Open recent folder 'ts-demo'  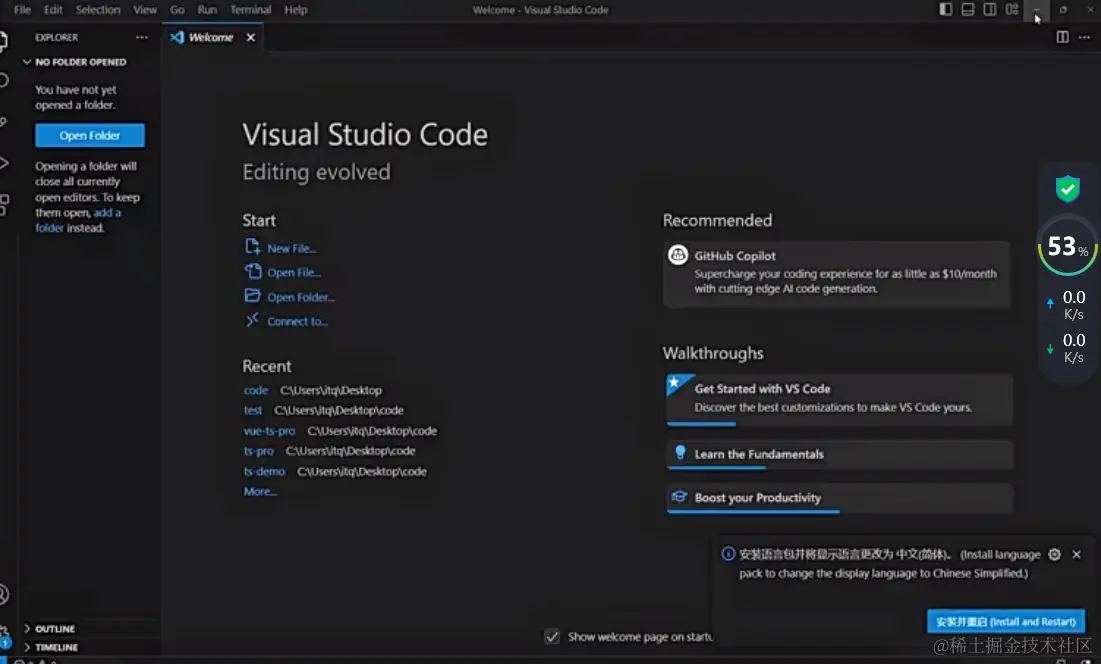coord(264,472)
